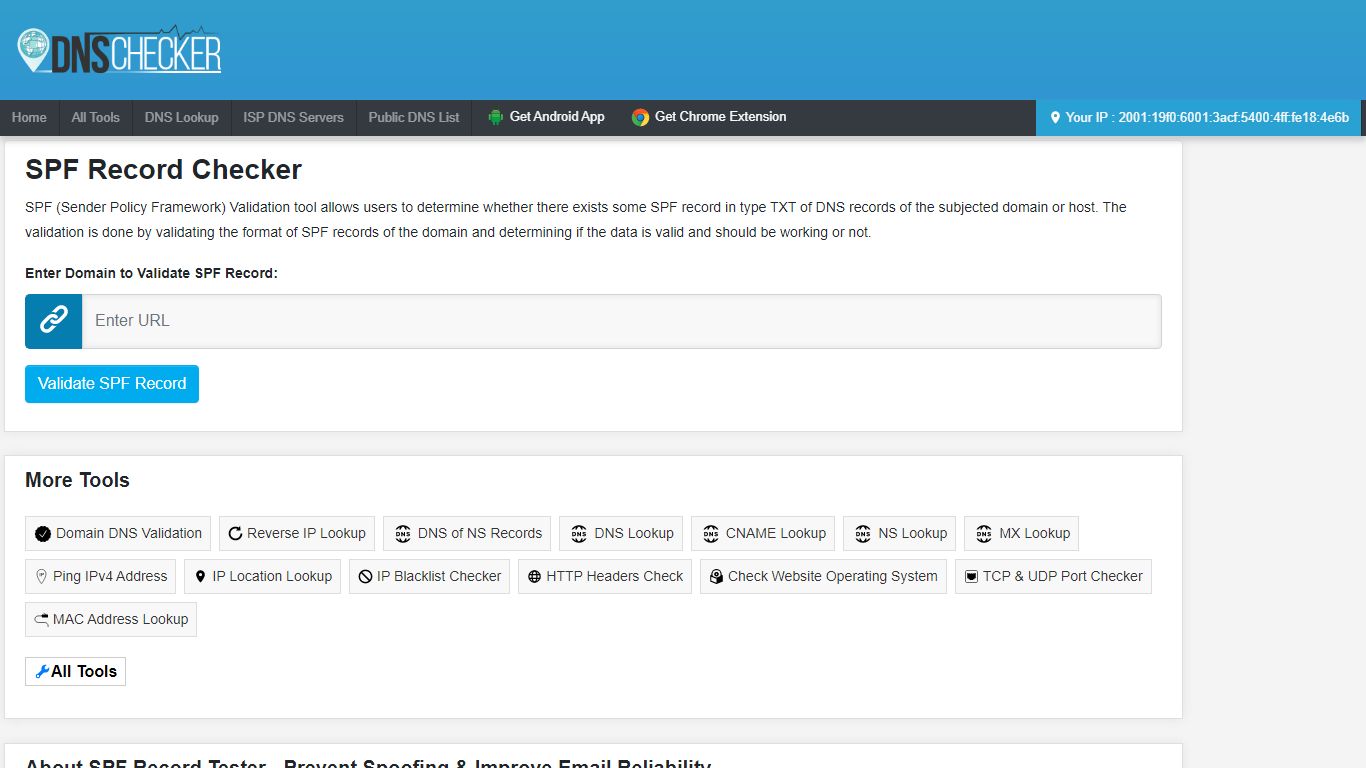Click icon on Check Website Operating System

(x=717, y=577)
